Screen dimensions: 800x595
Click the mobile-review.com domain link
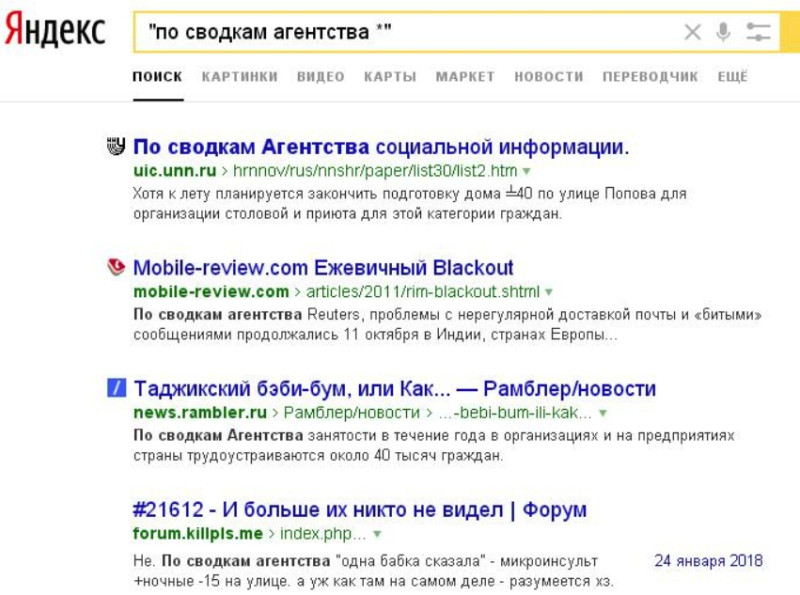[211, 291]
